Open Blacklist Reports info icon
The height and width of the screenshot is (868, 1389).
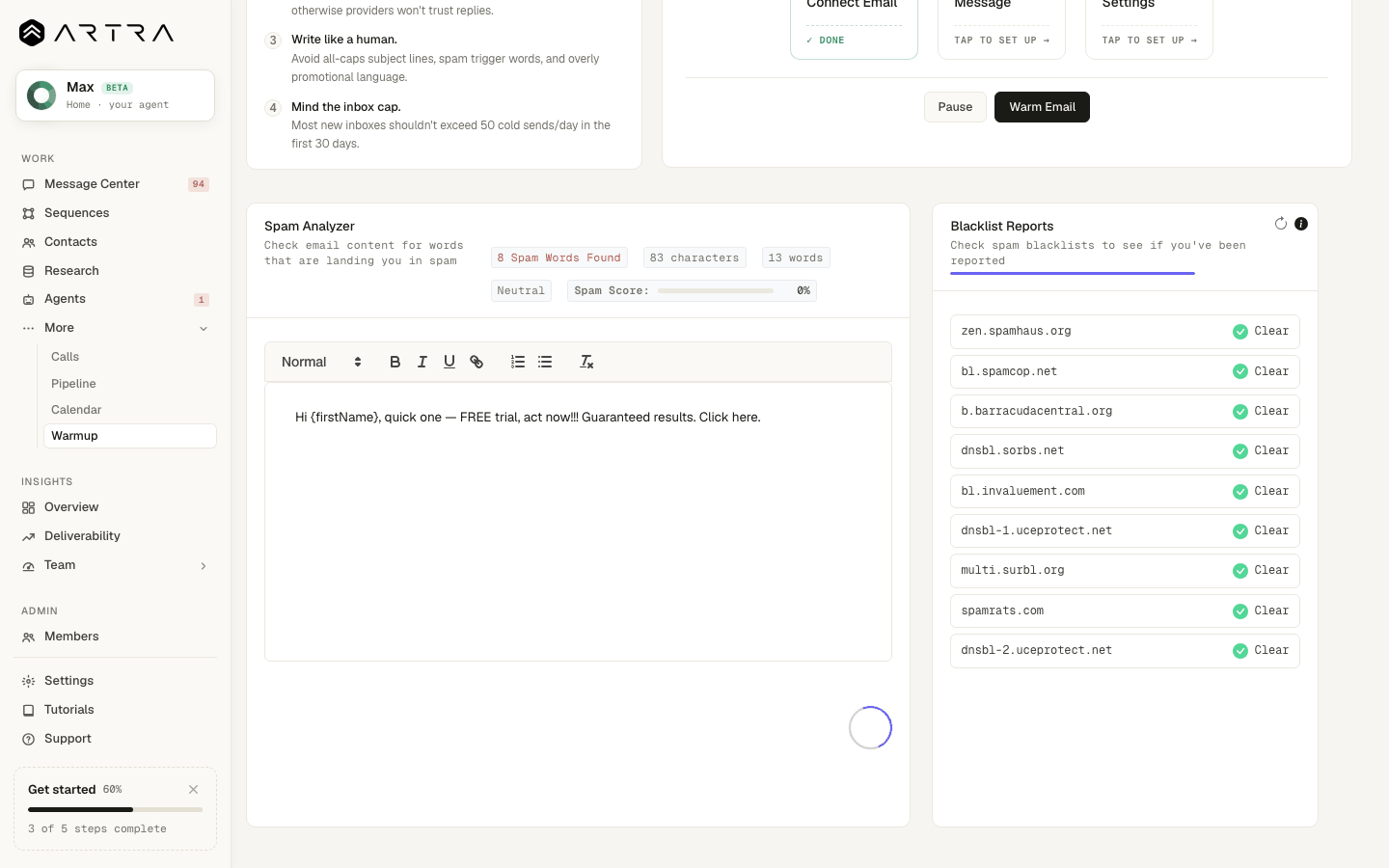pyautogui.click(x=1301, y=224)
